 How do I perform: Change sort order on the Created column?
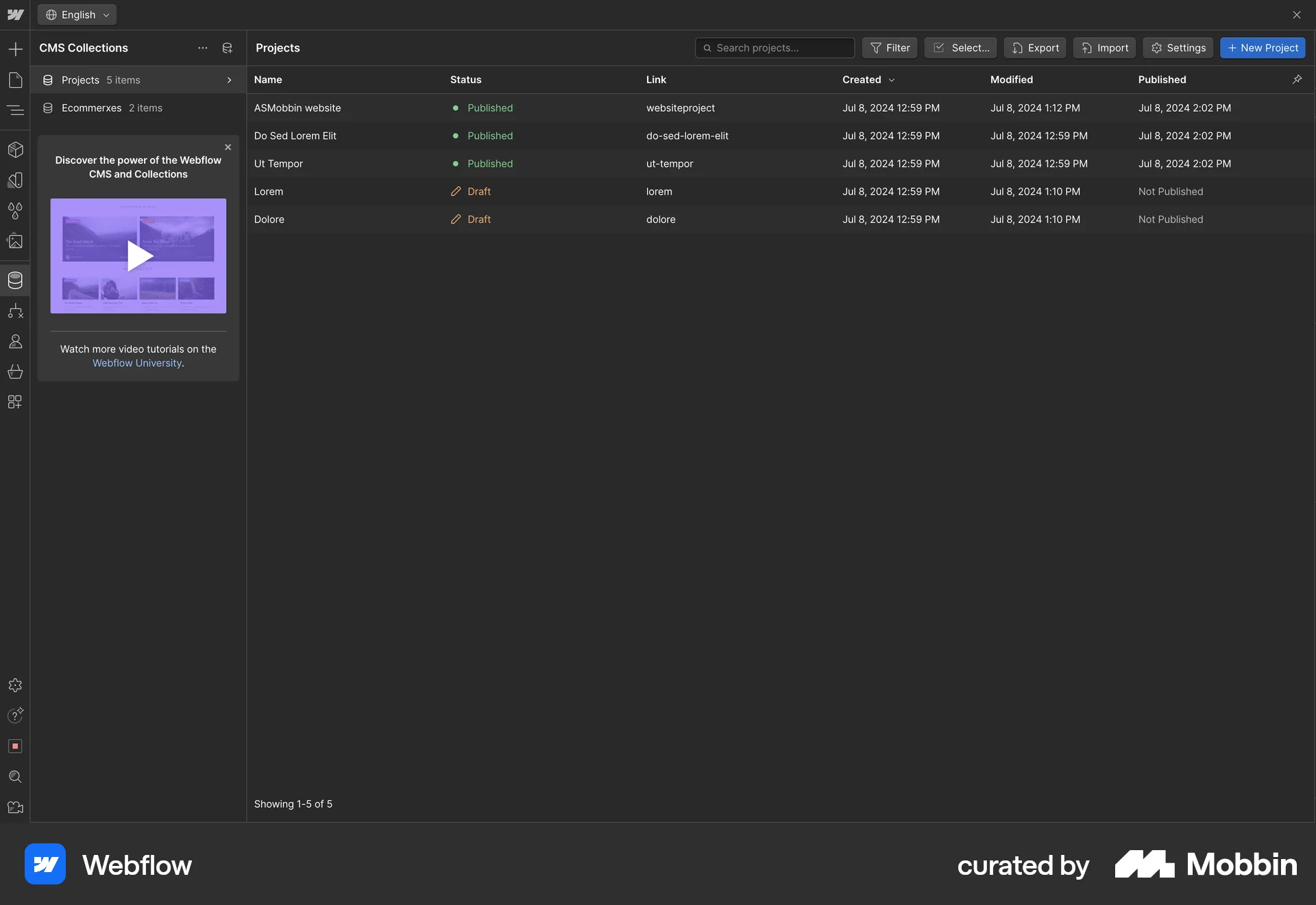[868, 80]
